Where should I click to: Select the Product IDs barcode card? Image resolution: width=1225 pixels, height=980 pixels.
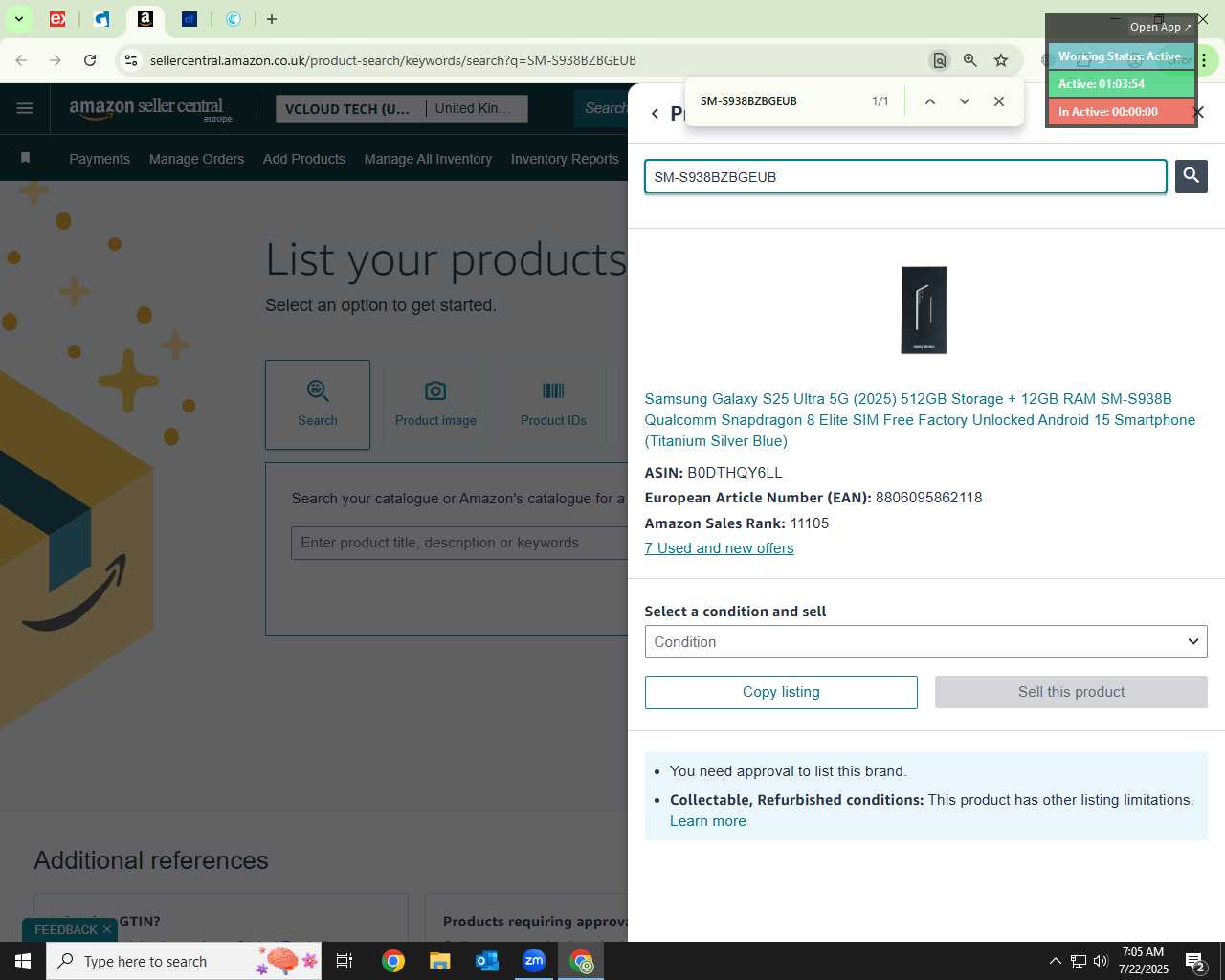553,405
